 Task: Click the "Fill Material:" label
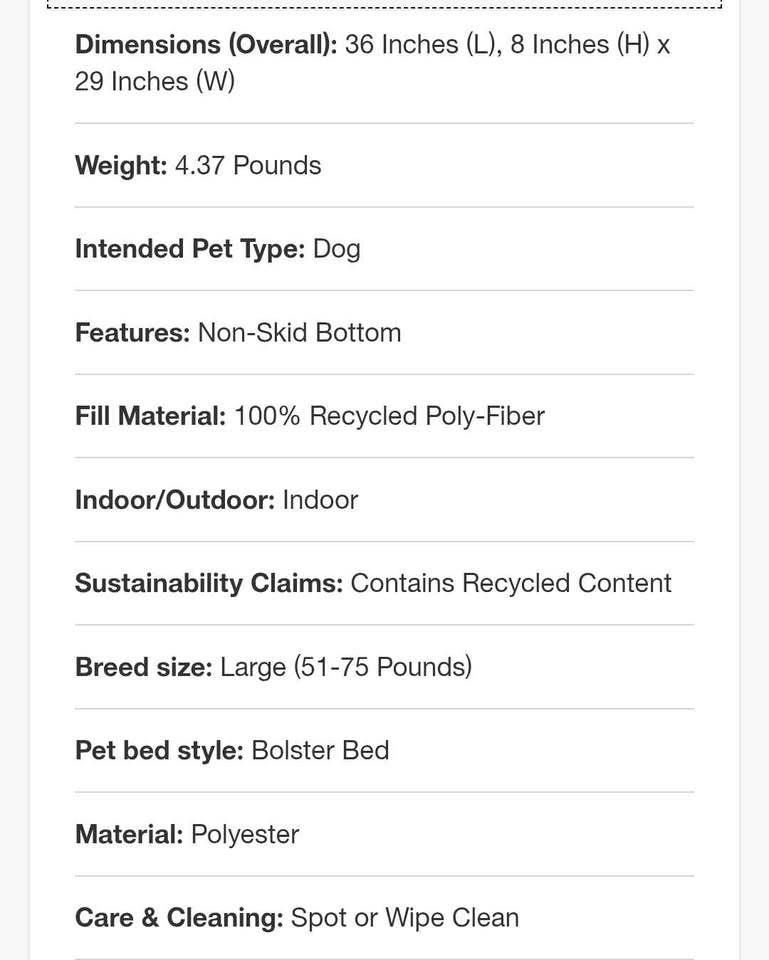[x=150, y=416]
